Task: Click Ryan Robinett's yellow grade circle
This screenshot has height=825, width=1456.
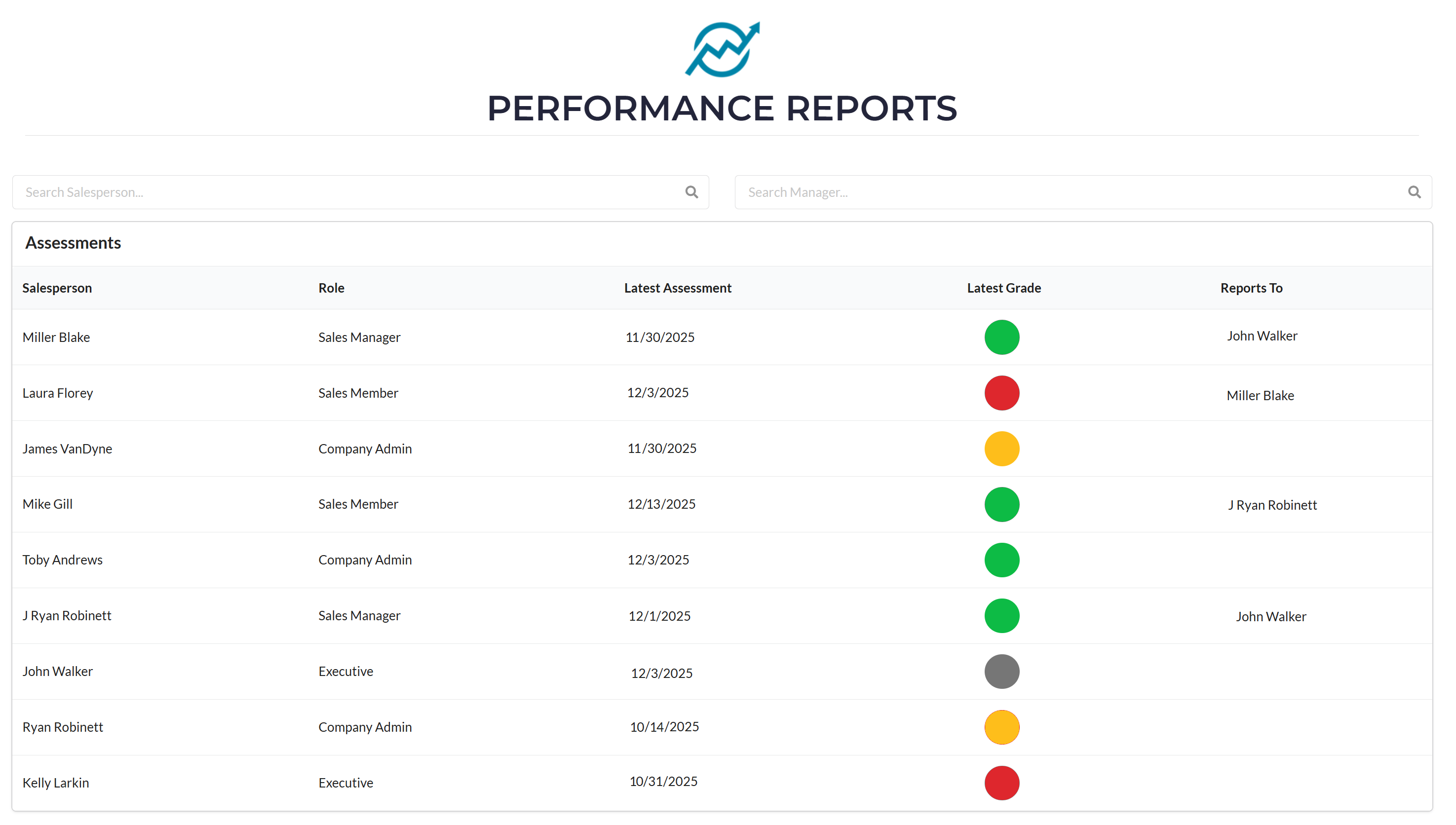Action: pyautogui.click(x=1001, y=727)
